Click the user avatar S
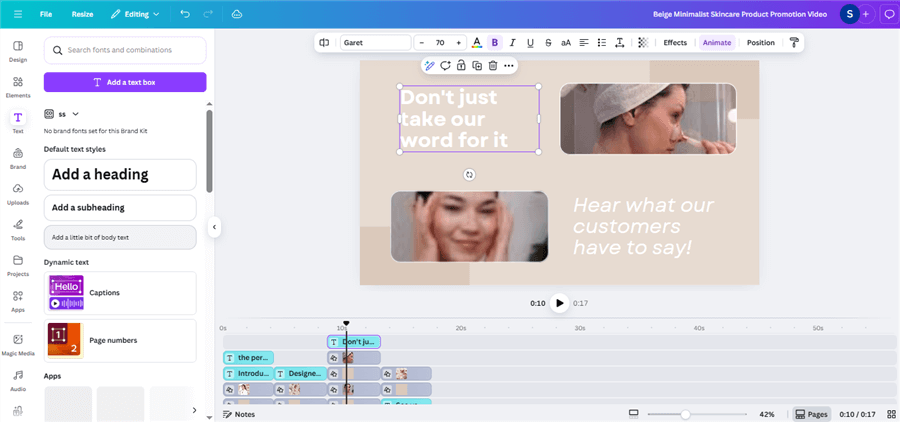Screen dimensions: 900x422 pos(849,14)
